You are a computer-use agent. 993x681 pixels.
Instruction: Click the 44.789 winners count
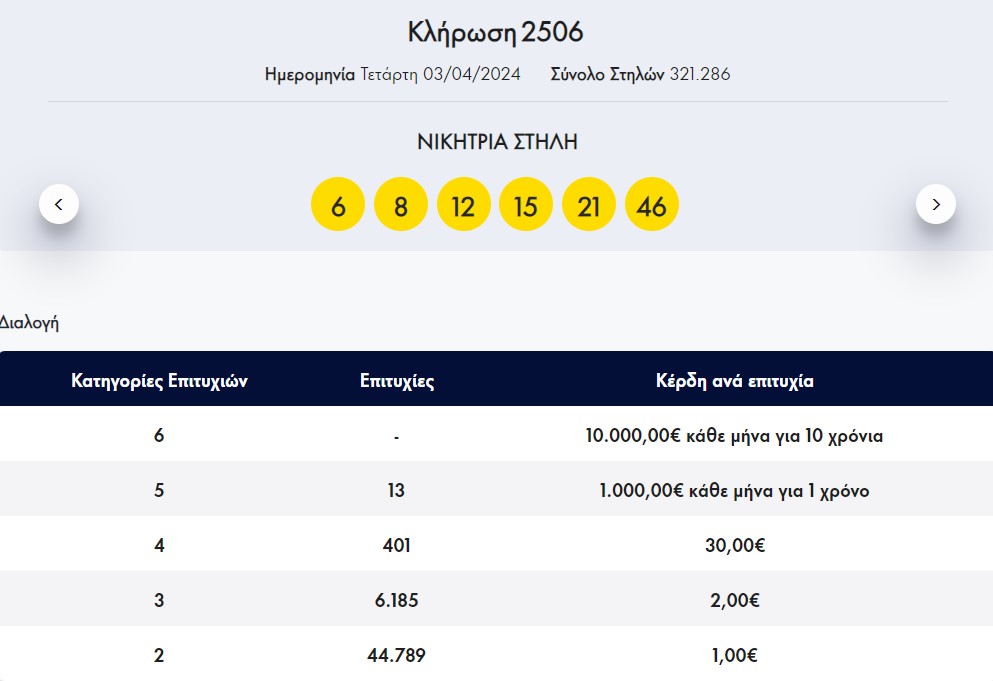(397, 656)
